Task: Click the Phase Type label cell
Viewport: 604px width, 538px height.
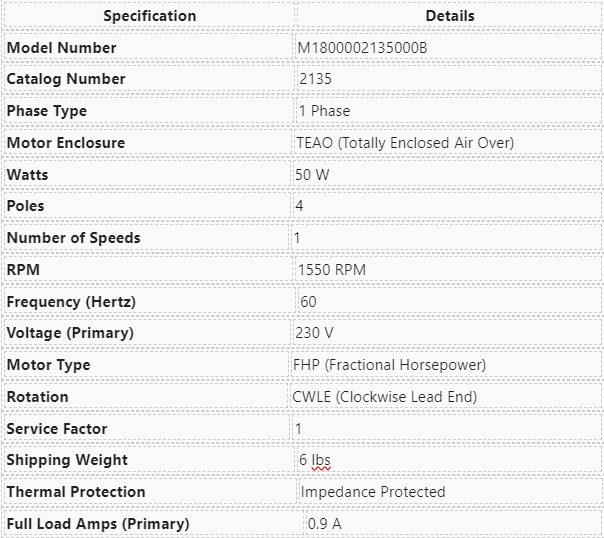Action: (47, 111)
